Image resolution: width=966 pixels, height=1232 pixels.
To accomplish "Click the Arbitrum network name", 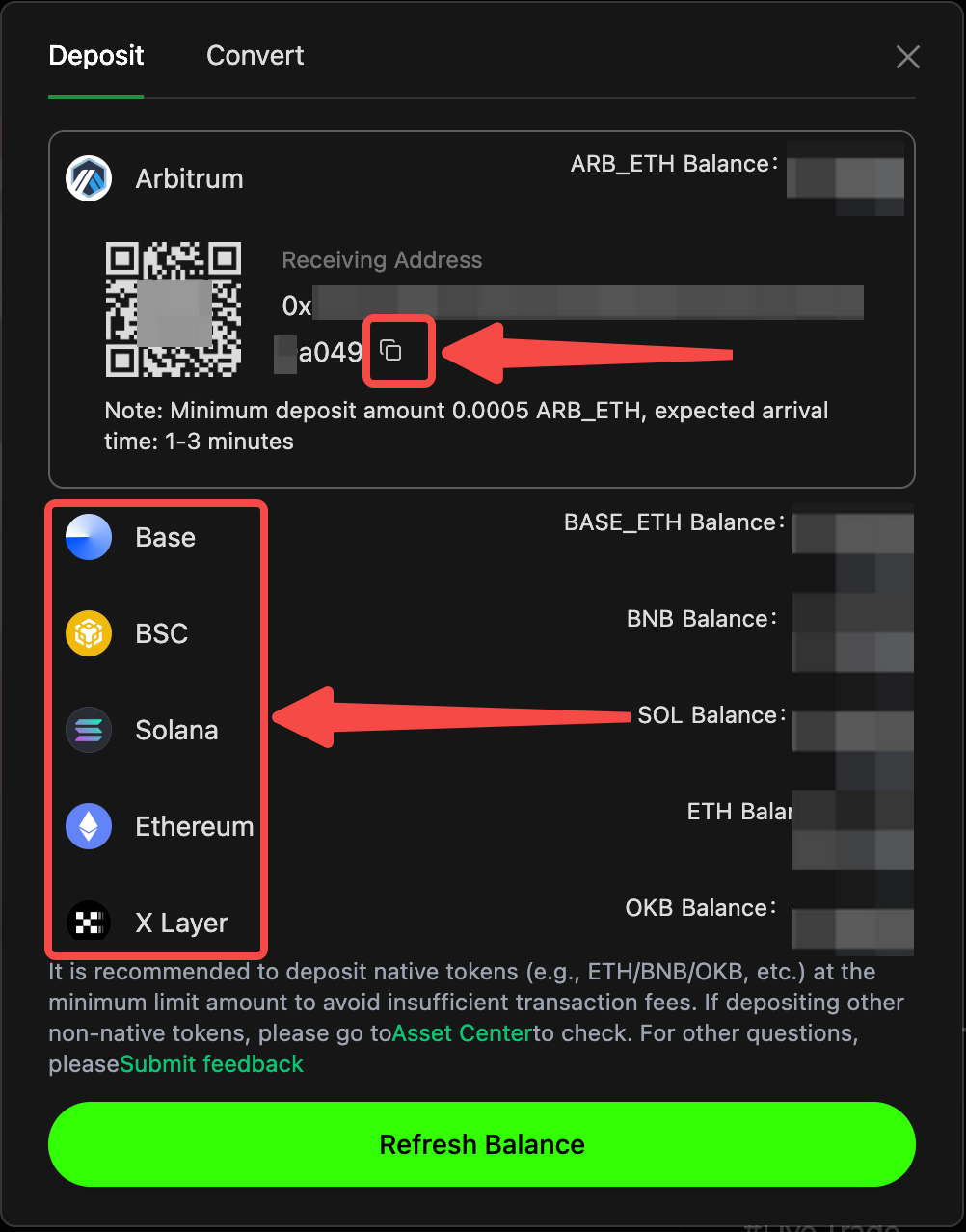I will [x=189, y=179].
